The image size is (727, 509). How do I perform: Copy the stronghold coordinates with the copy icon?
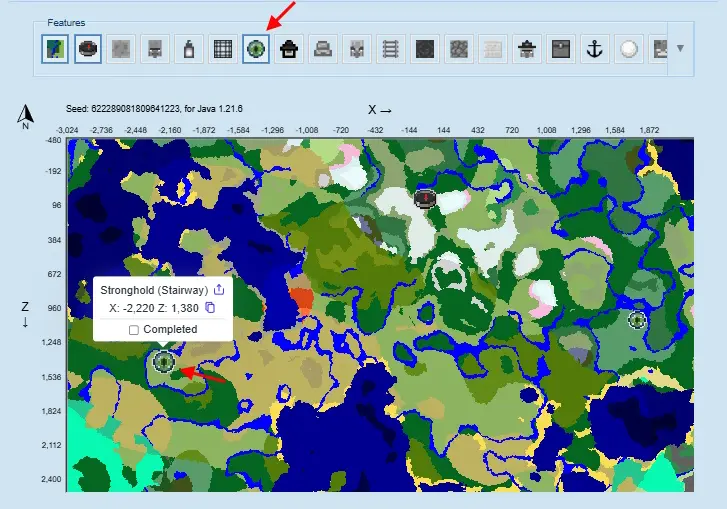click(x=211, y=309)
